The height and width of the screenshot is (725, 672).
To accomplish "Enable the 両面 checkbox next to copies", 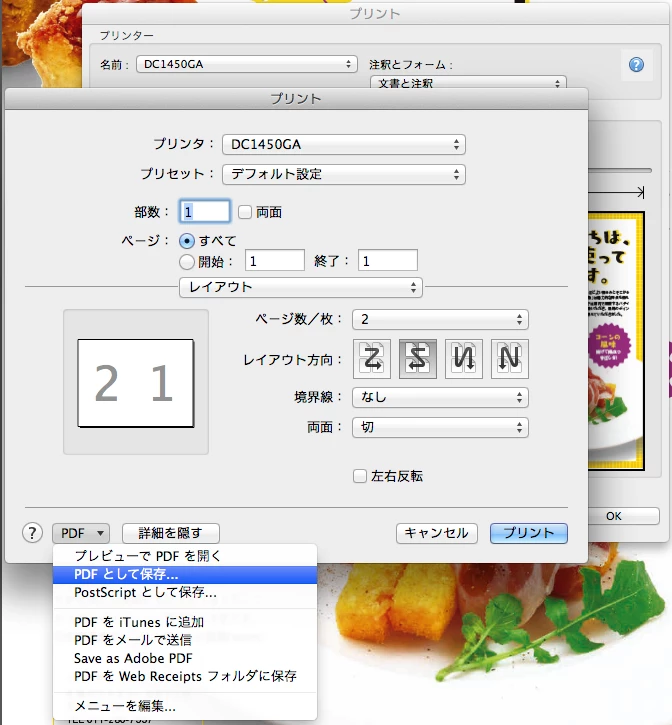I will (245, 212).
